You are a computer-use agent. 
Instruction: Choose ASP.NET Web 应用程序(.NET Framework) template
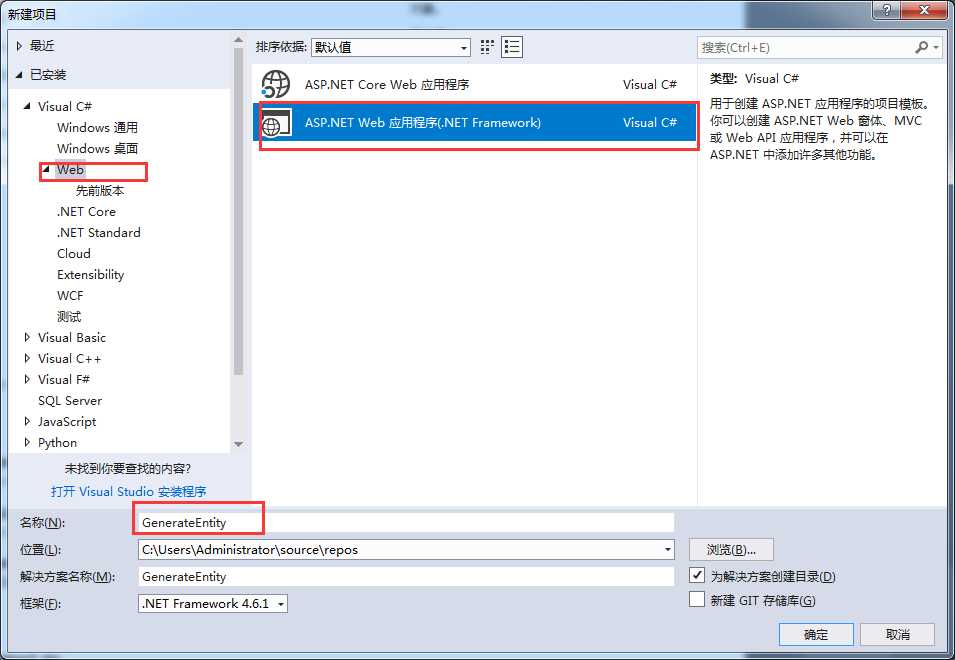475,122
